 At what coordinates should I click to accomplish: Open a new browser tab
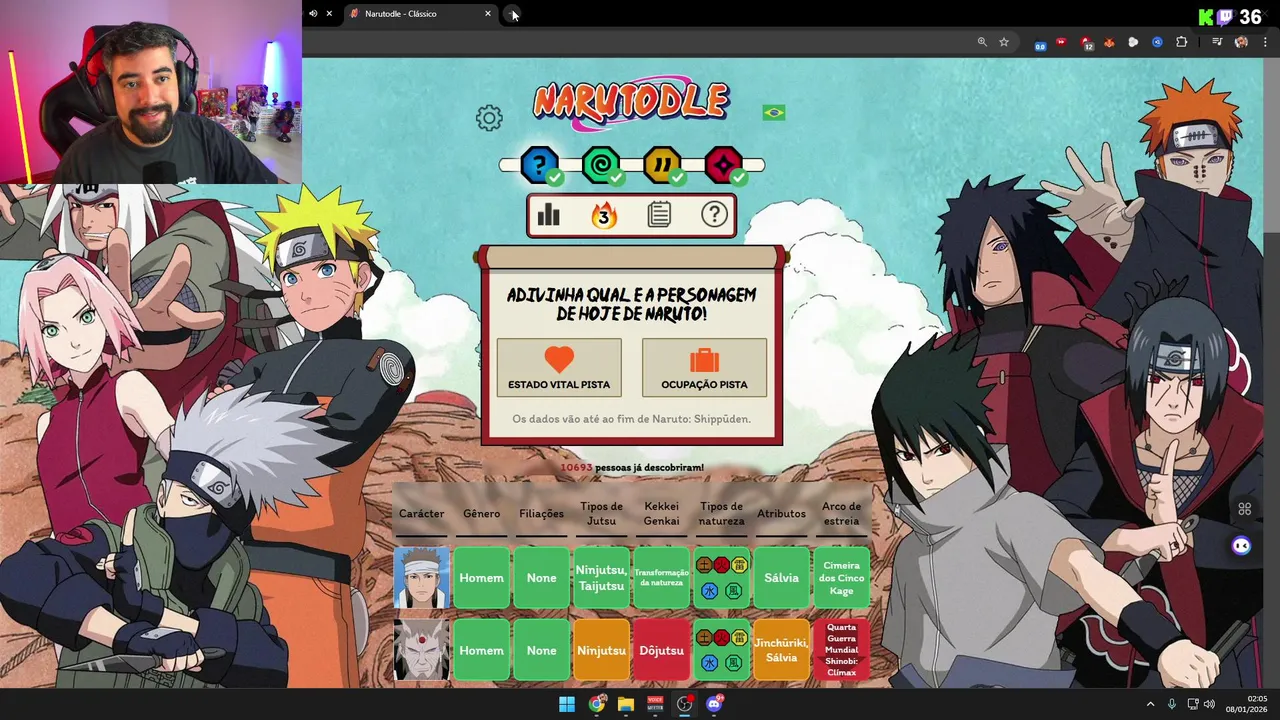tap(512, 14)
